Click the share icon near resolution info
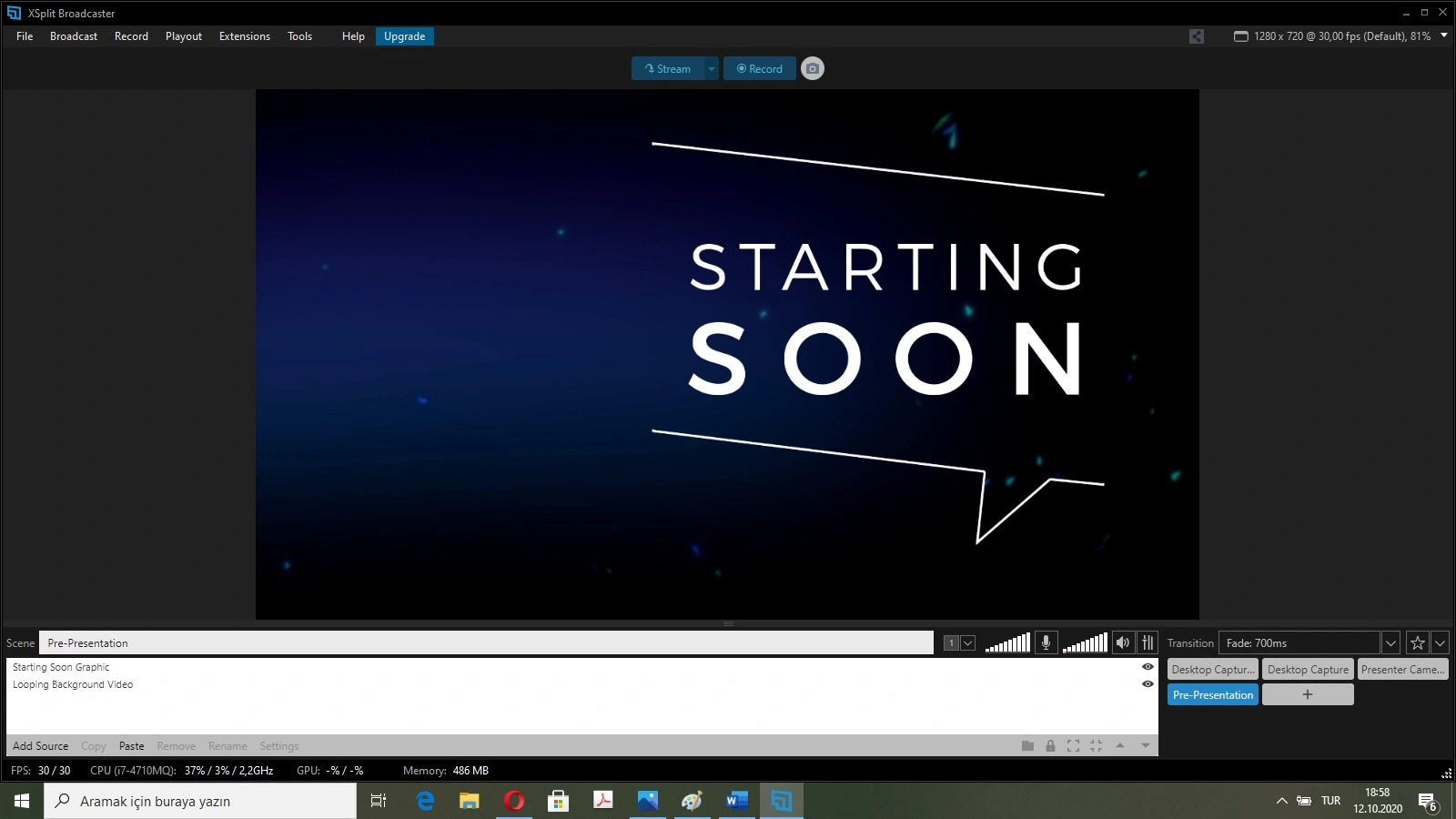Screen dimensions: 1456x819 pos(1197,36)
